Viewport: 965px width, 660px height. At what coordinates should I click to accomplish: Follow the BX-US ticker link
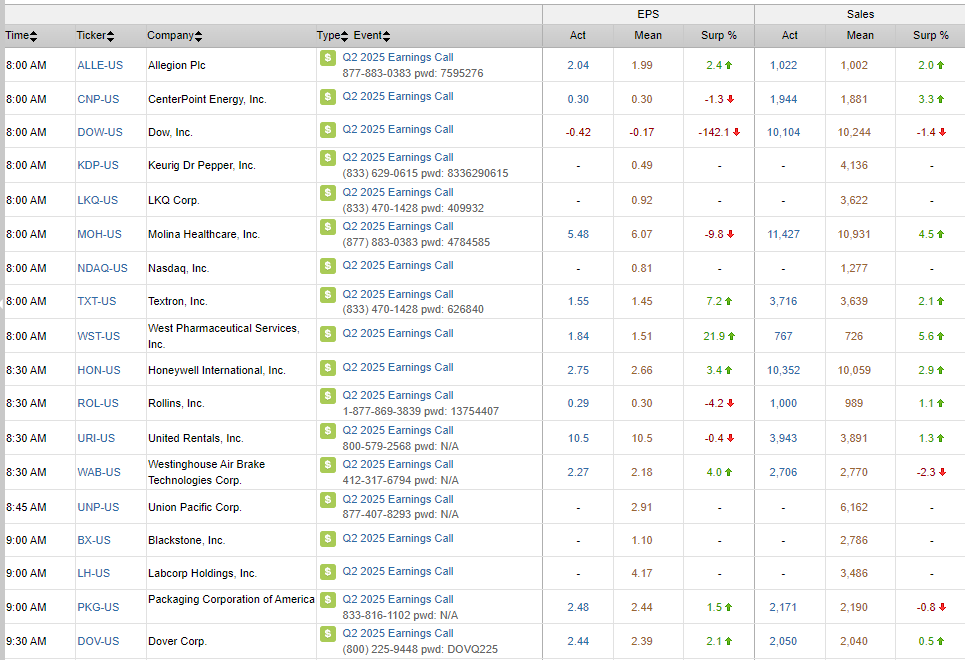[x=94, y=541]
